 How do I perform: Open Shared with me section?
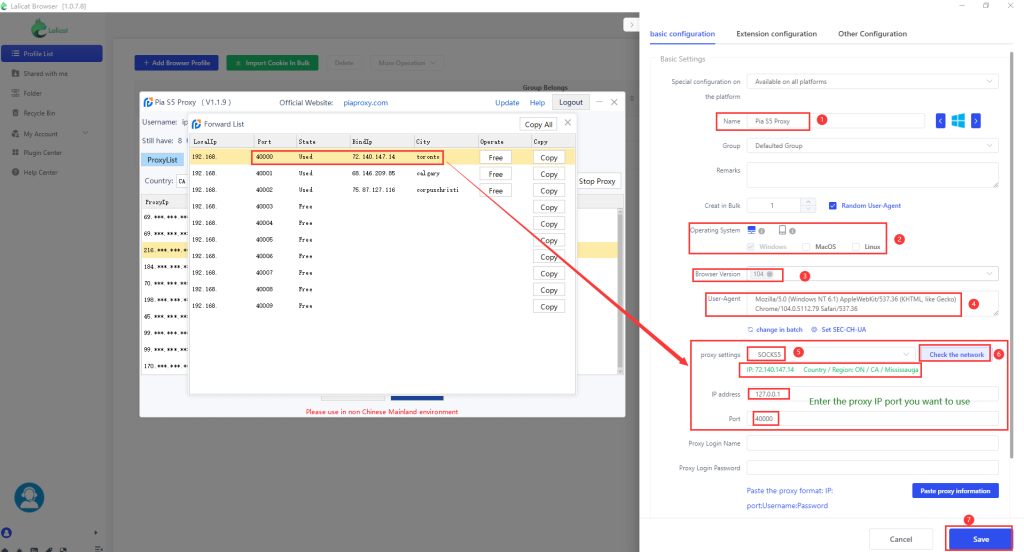(x=40, y=74)
